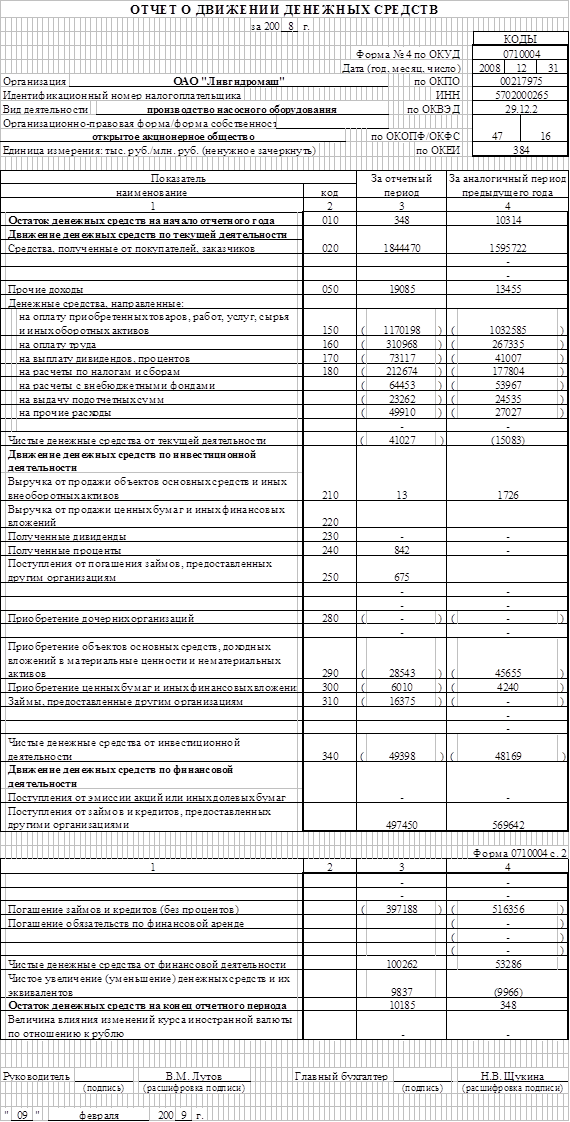Click the ОКВЭД value 29.12.2
The width and height of the screenshot is (570, 1122).
[x=521, y=109]
